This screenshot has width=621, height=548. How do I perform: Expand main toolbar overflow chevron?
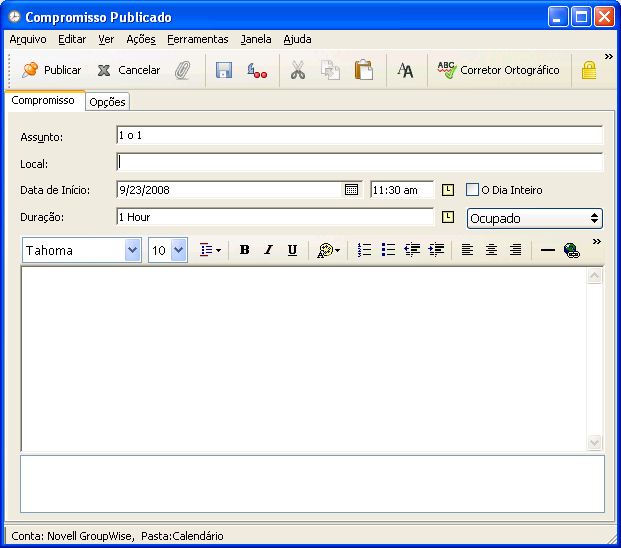click(x=608, y=57)
